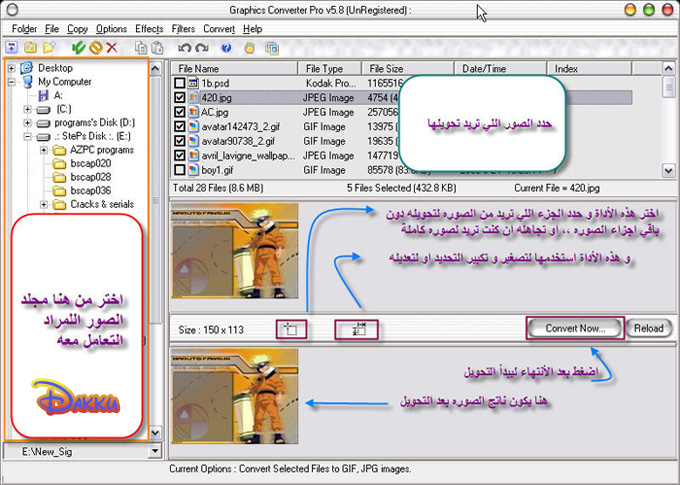Click the red X delete icon
Screen dimensions: 680x485
pos(112,47)
